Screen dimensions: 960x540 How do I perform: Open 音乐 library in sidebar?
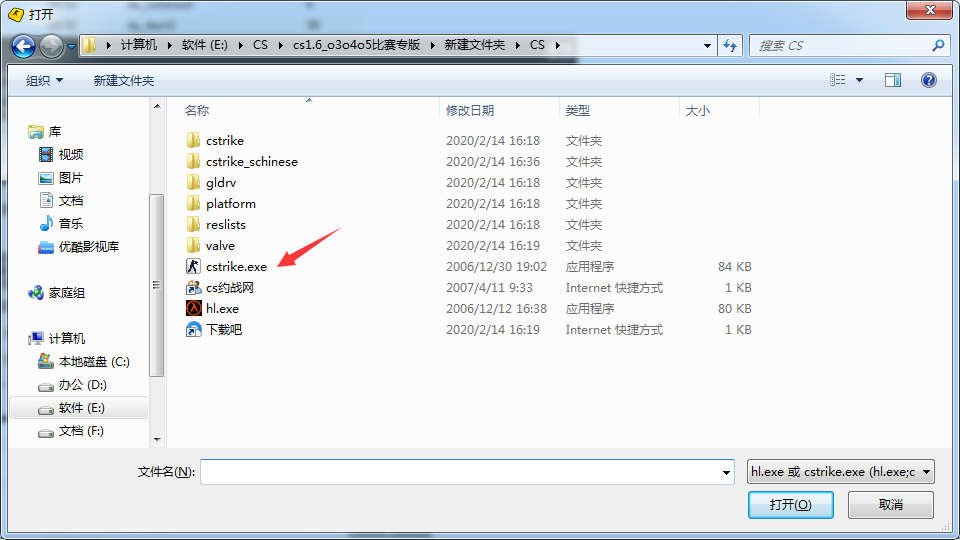tap(70, 223)
